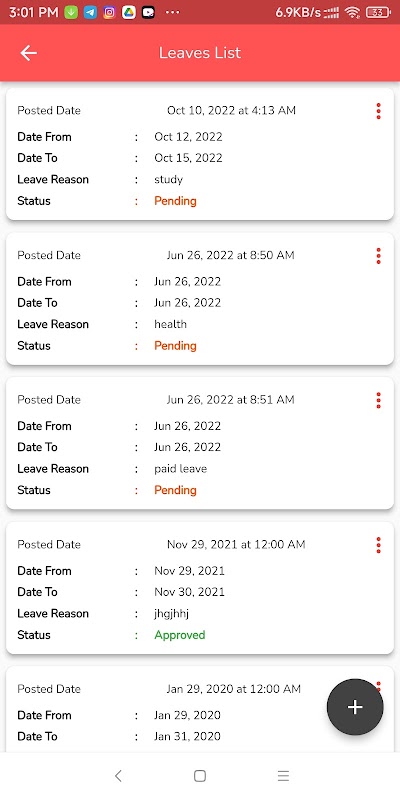The height and width of the screenshot is (800, 400).
Task: Tap the Leaves List title
Action: [199, 53]
